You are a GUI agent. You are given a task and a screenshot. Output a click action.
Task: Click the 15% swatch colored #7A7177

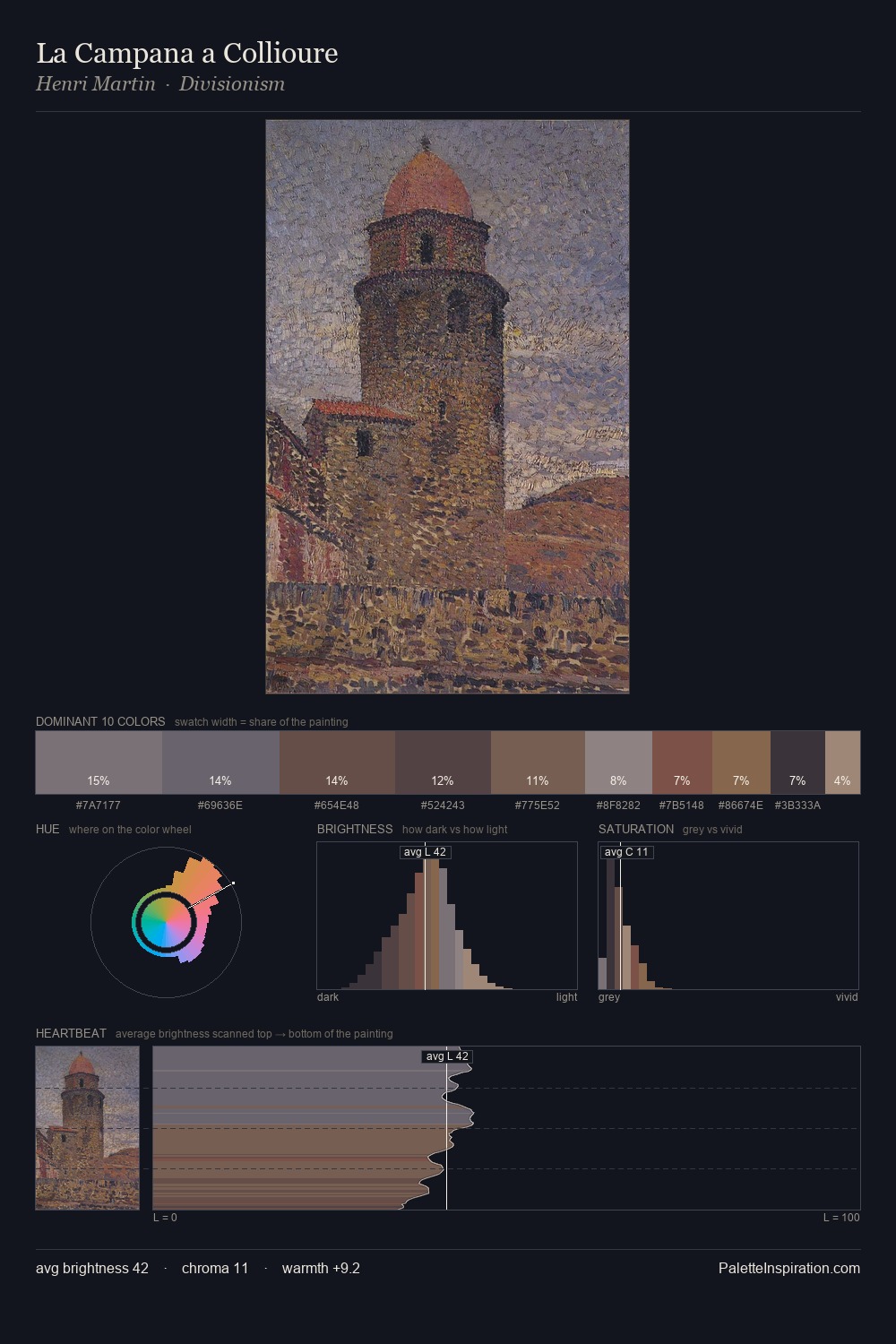pyautogui.click(x=99, y=762)
